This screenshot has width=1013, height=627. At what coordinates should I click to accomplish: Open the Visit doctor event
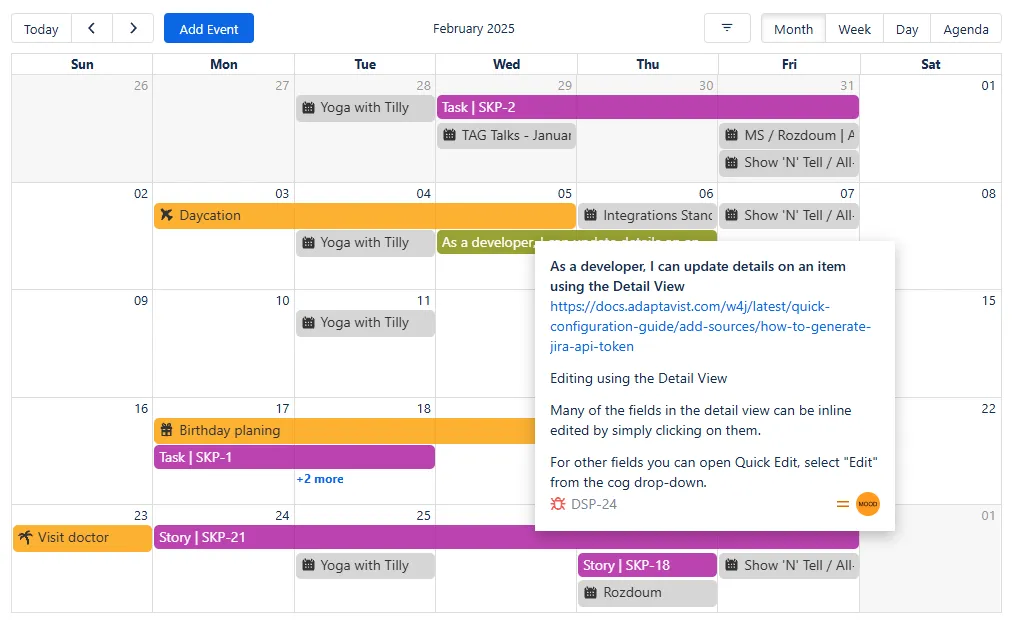(x=82, y=537)
